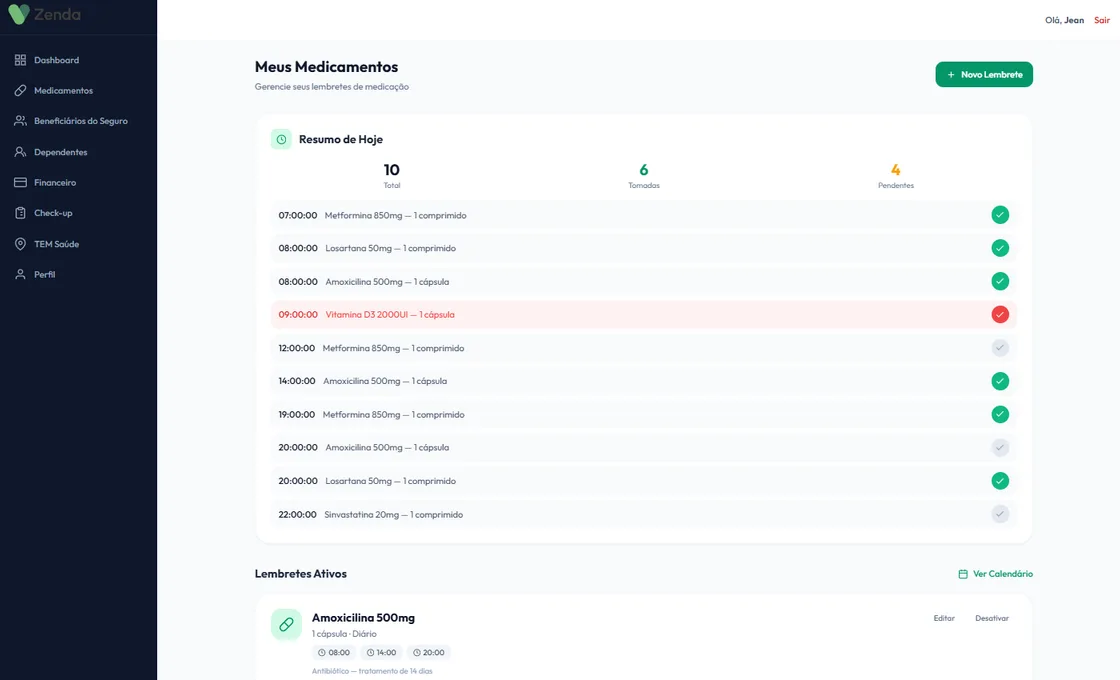Click the username Jean in the header

(x=1074, y=20)
